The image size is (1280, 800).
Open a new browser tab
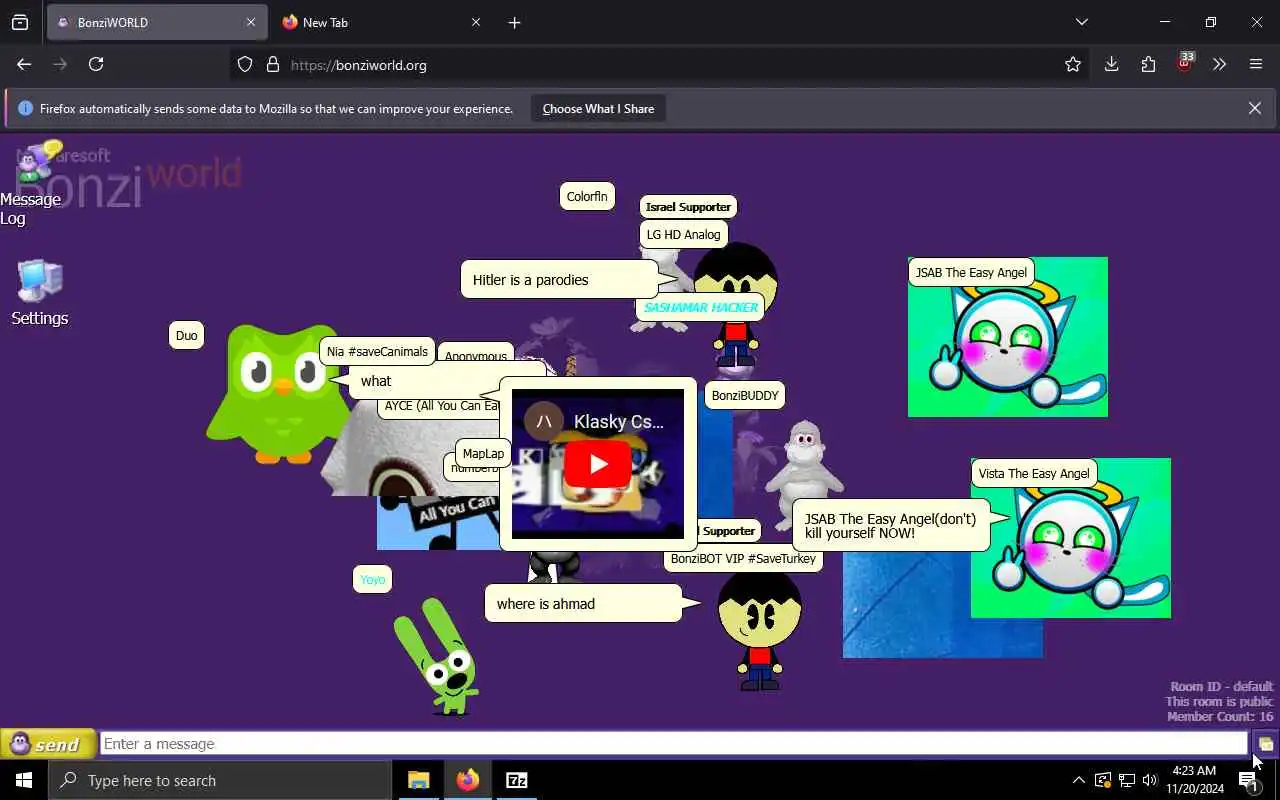[x=514, y=22]
